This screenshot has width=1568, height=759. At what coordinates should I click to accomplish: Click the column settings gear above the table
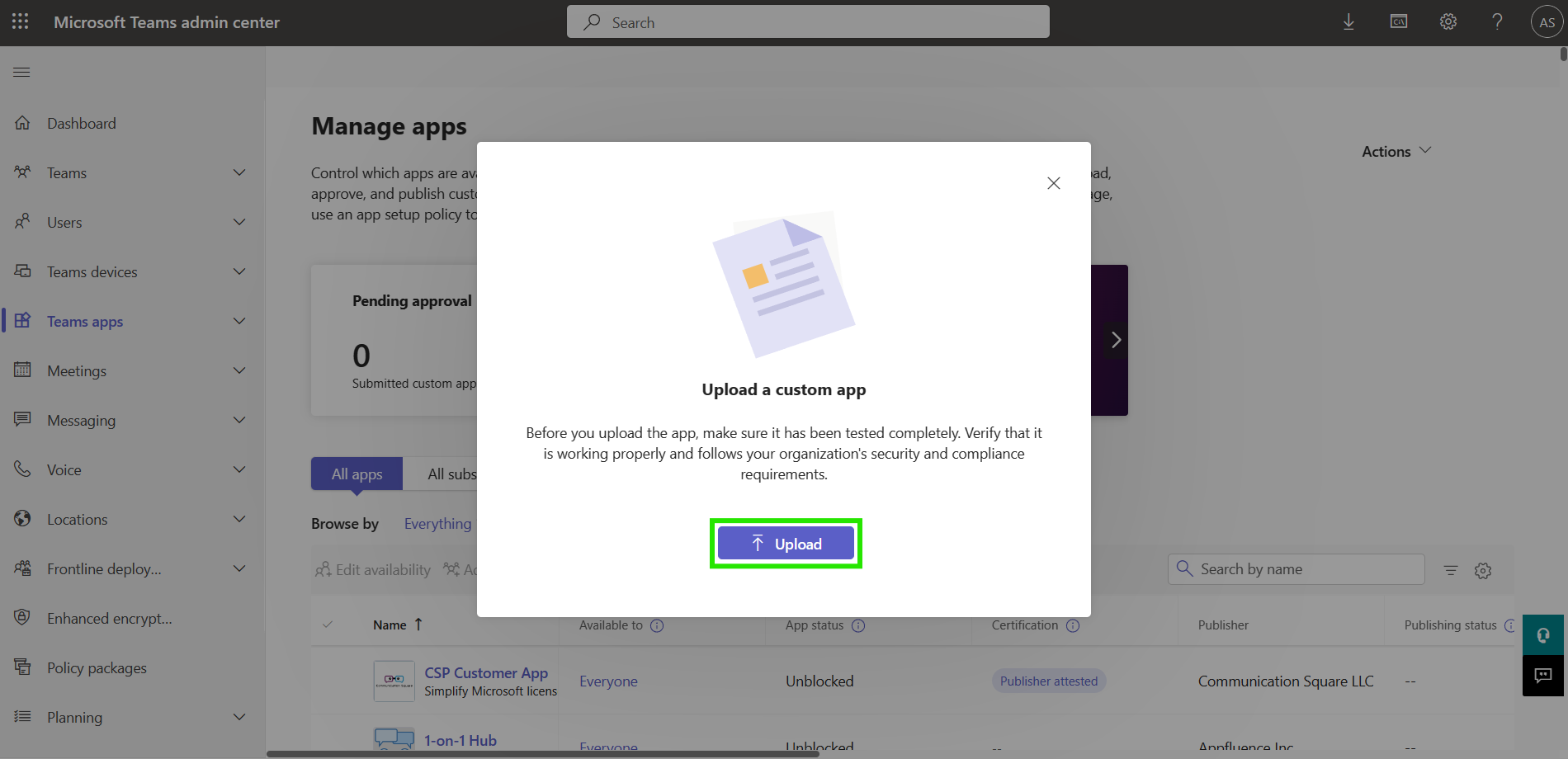[1482, 570]
